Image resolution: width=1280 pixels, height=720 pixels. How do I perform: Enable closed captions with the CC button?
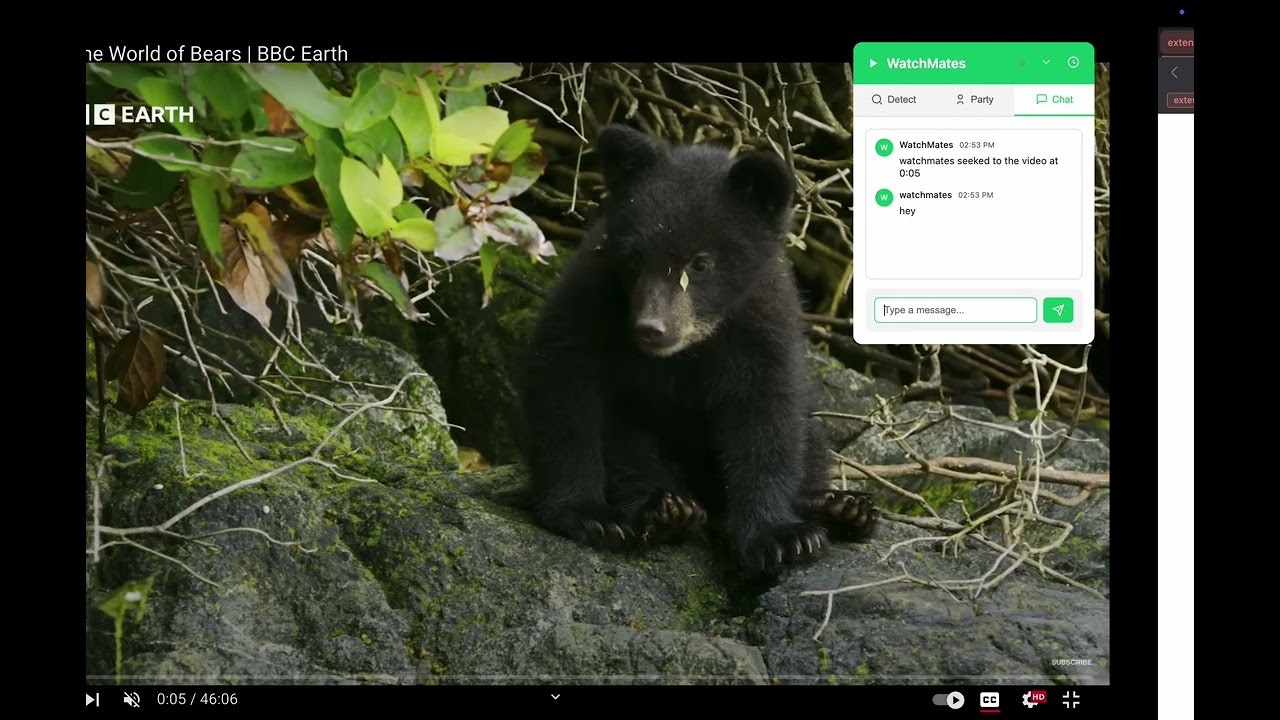pyautogui.click(x=989, y=699)
